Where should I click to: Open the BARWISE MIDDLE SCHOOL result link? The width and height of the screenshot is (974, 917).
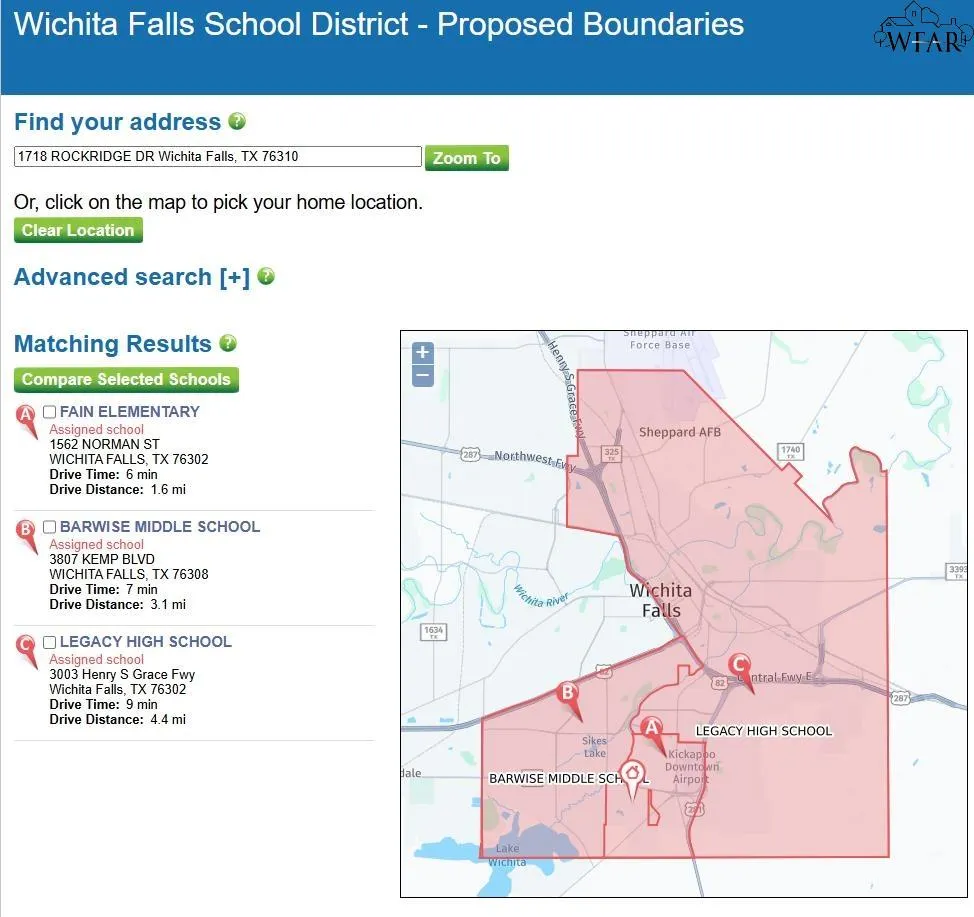click(x=160, y=527)
